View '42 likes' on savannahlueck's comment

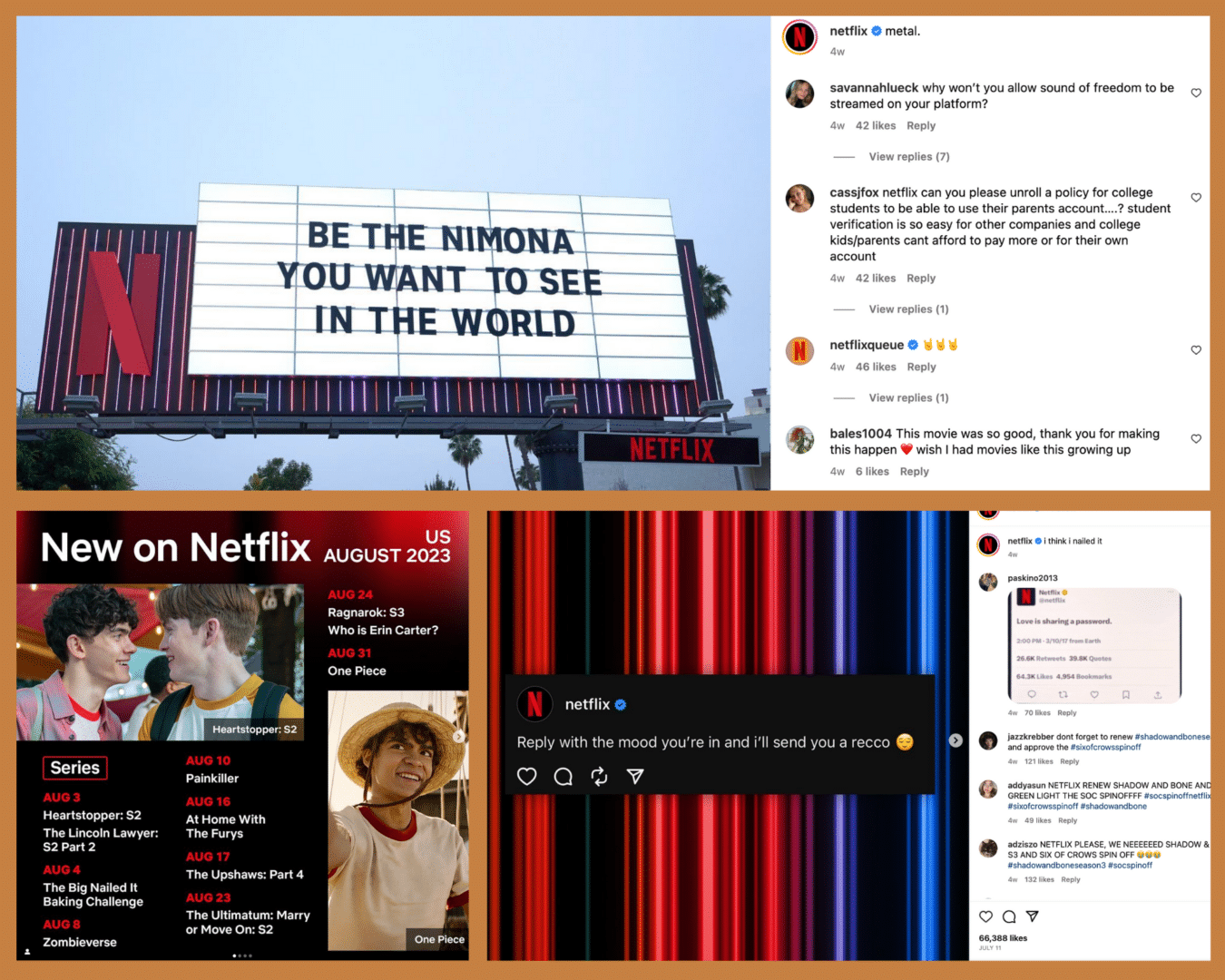tap(876, 126)
